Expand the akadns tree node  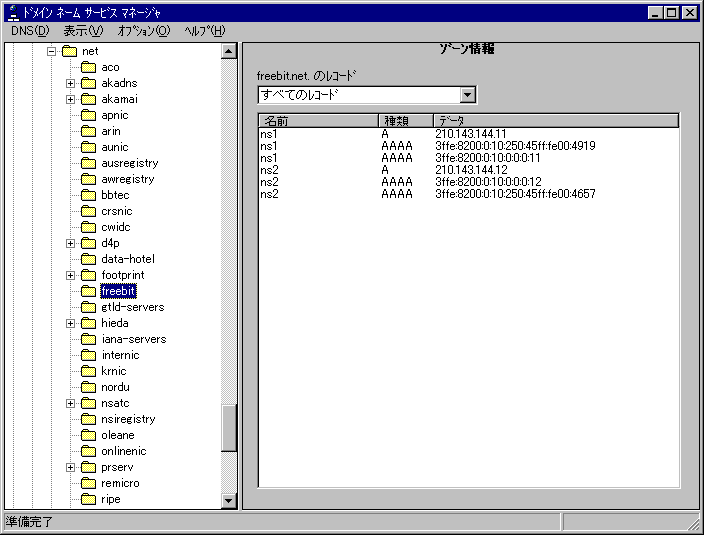click(71, 83)
